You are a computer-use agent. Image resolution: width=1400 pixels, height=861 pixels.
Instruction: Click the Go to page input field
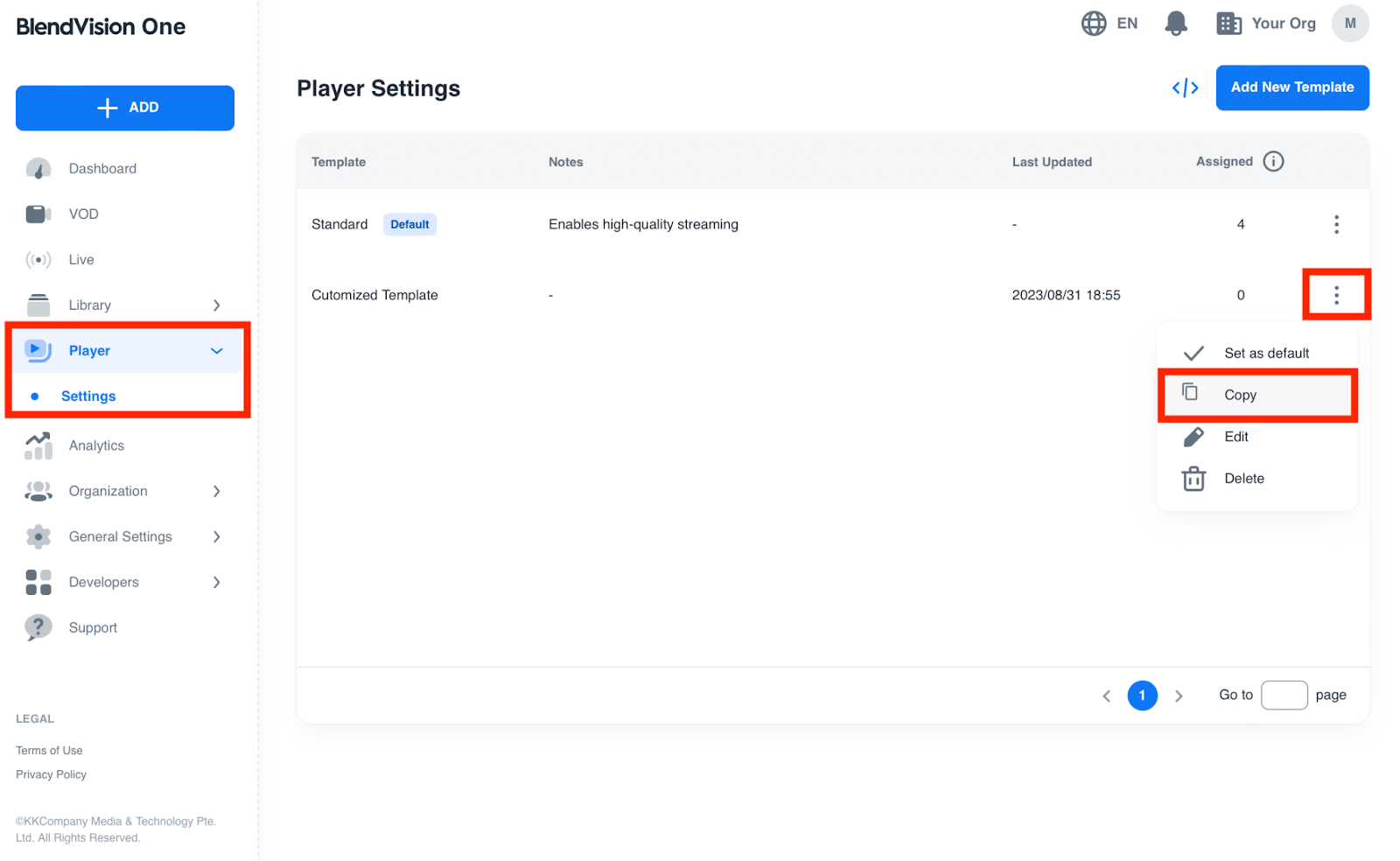tap(1283, 696)
